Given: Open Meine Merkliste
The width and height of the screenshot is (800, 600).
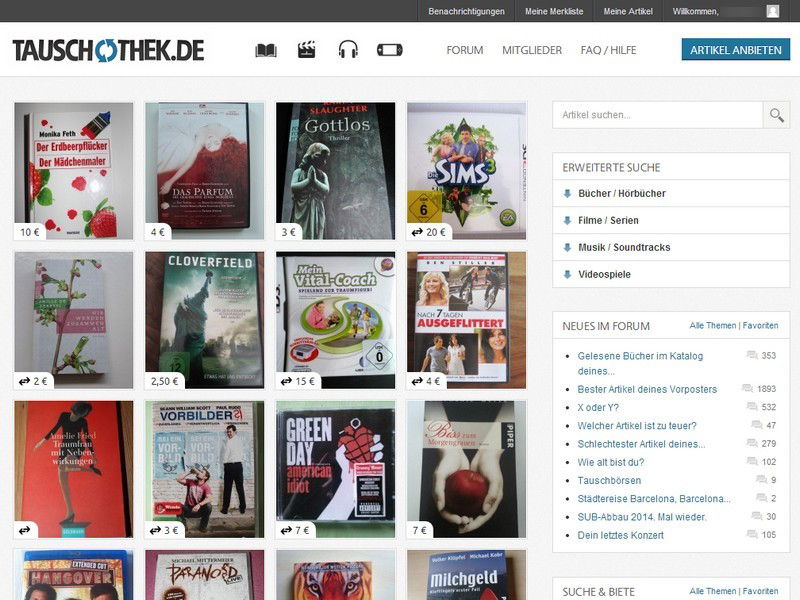Looking at the screenshot, I should (554, 11).
